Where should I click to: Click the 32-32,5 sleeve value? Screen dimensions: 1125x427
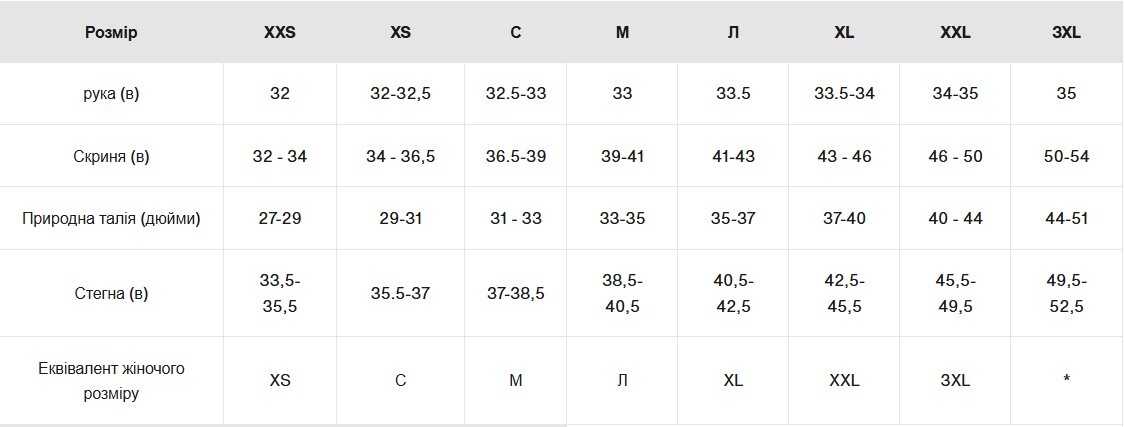point(400,94)
